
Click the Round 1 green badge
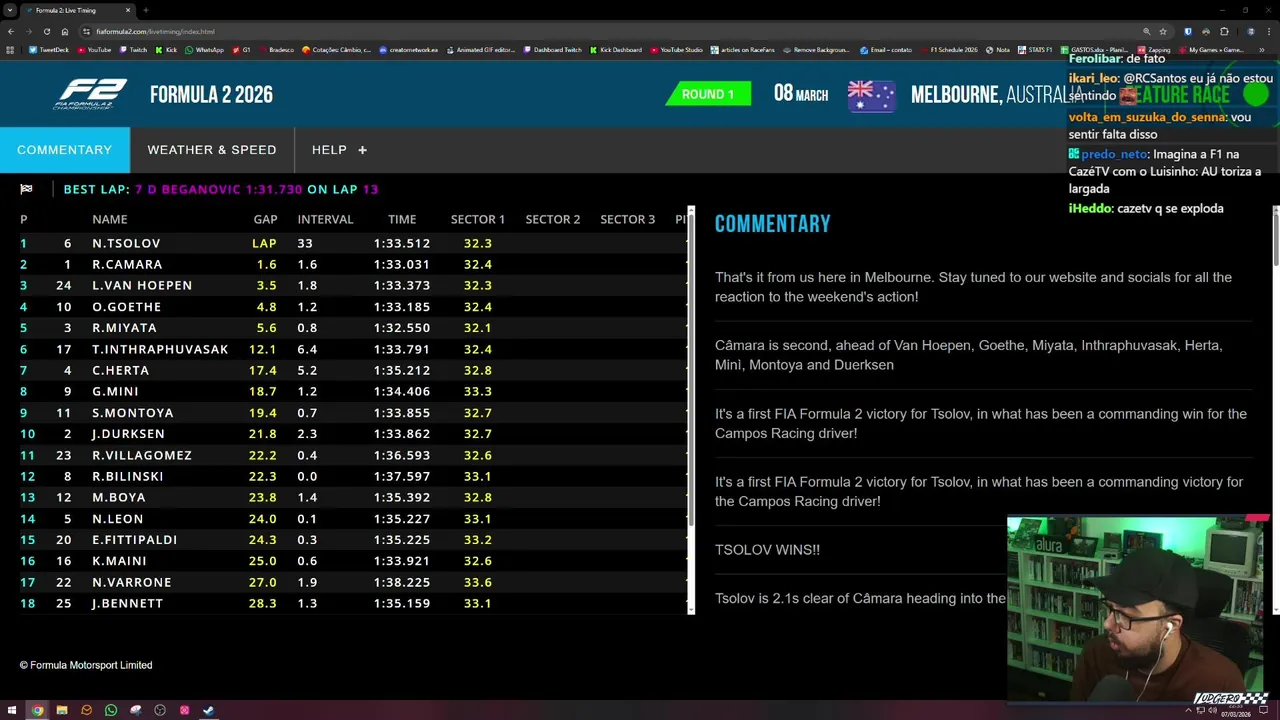click(708, 94)
